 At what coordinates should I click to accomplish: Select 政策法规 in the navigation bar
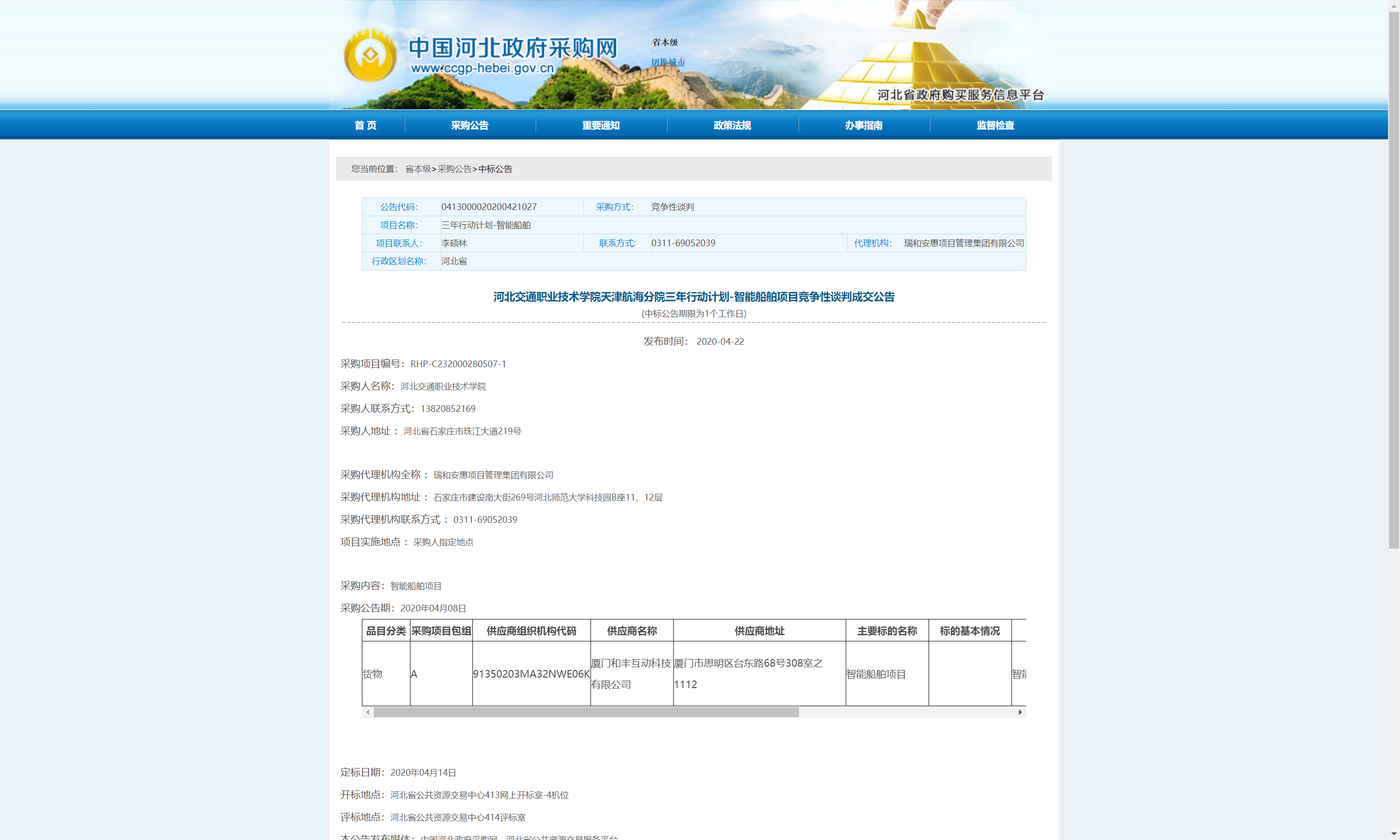(732, 125)
